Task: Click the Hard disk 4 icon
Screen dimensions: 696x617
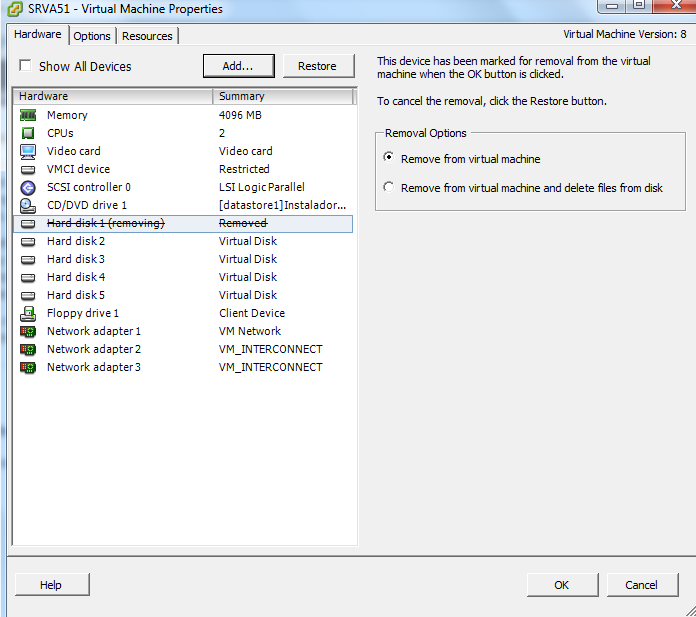Action: 28,278
